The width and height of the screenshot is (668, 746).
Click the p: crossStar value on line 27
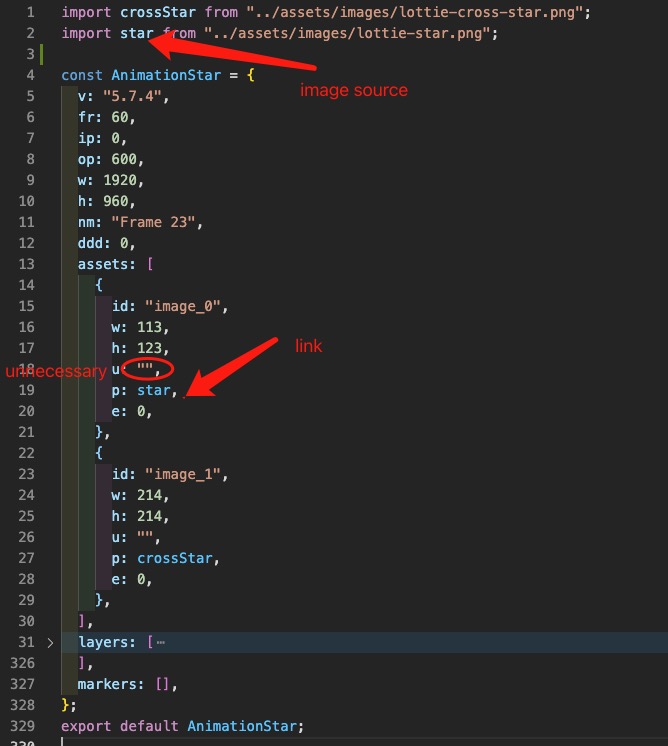[x=175, y=558]
